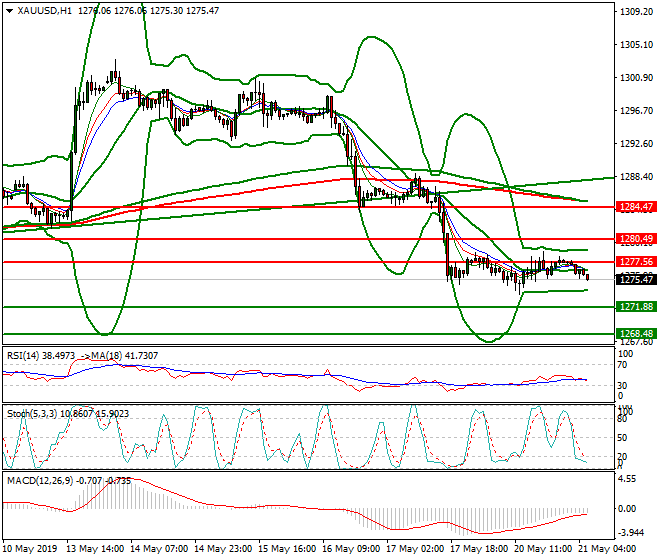Click the 15 May 16:00 time axis label

click(287, 549)
